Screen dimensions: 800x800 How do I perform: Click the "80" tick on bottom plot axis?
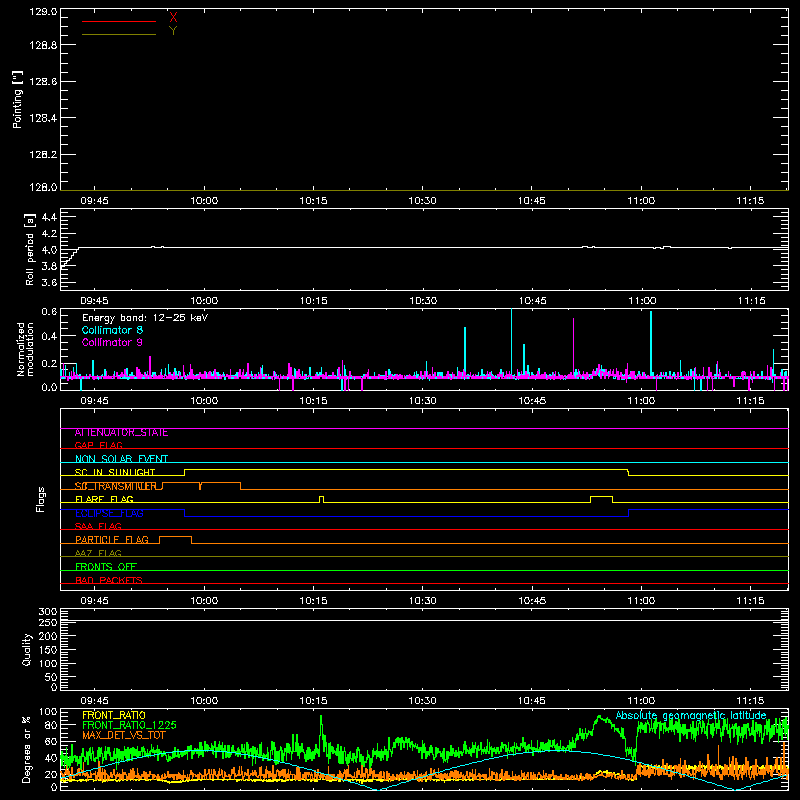(x=51, y=725)
